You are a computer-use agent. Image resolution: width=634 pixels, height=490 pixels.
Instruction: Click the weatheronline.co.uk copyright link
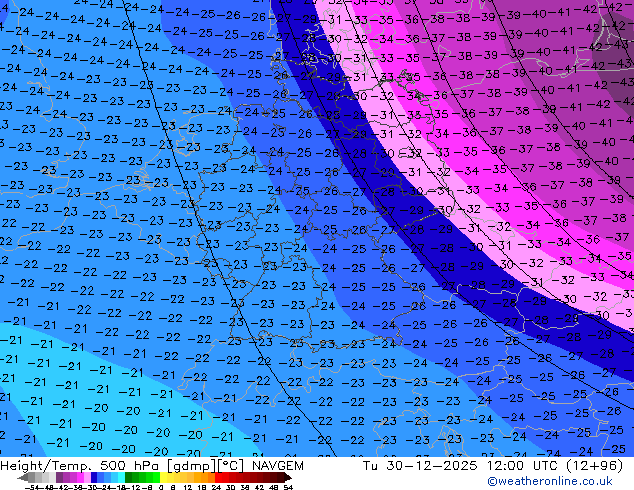point(549,481)
